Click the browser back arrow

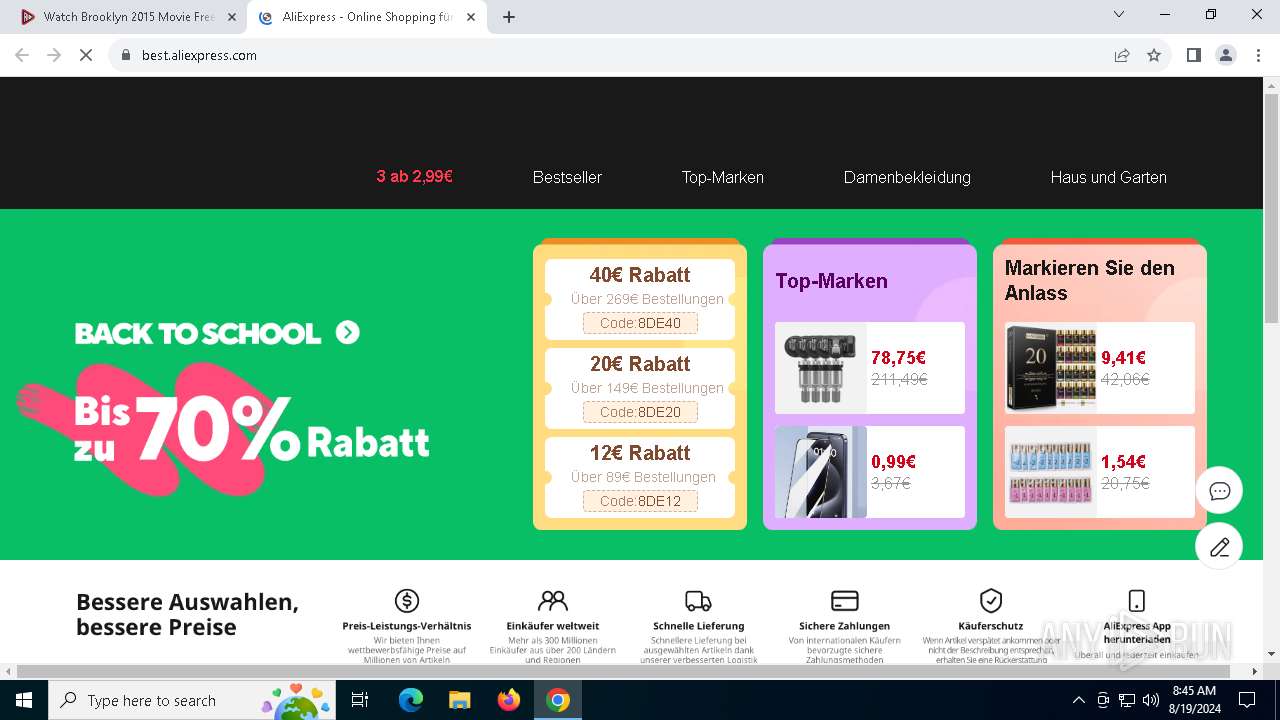pyautogui.click(x=22, y=55)
